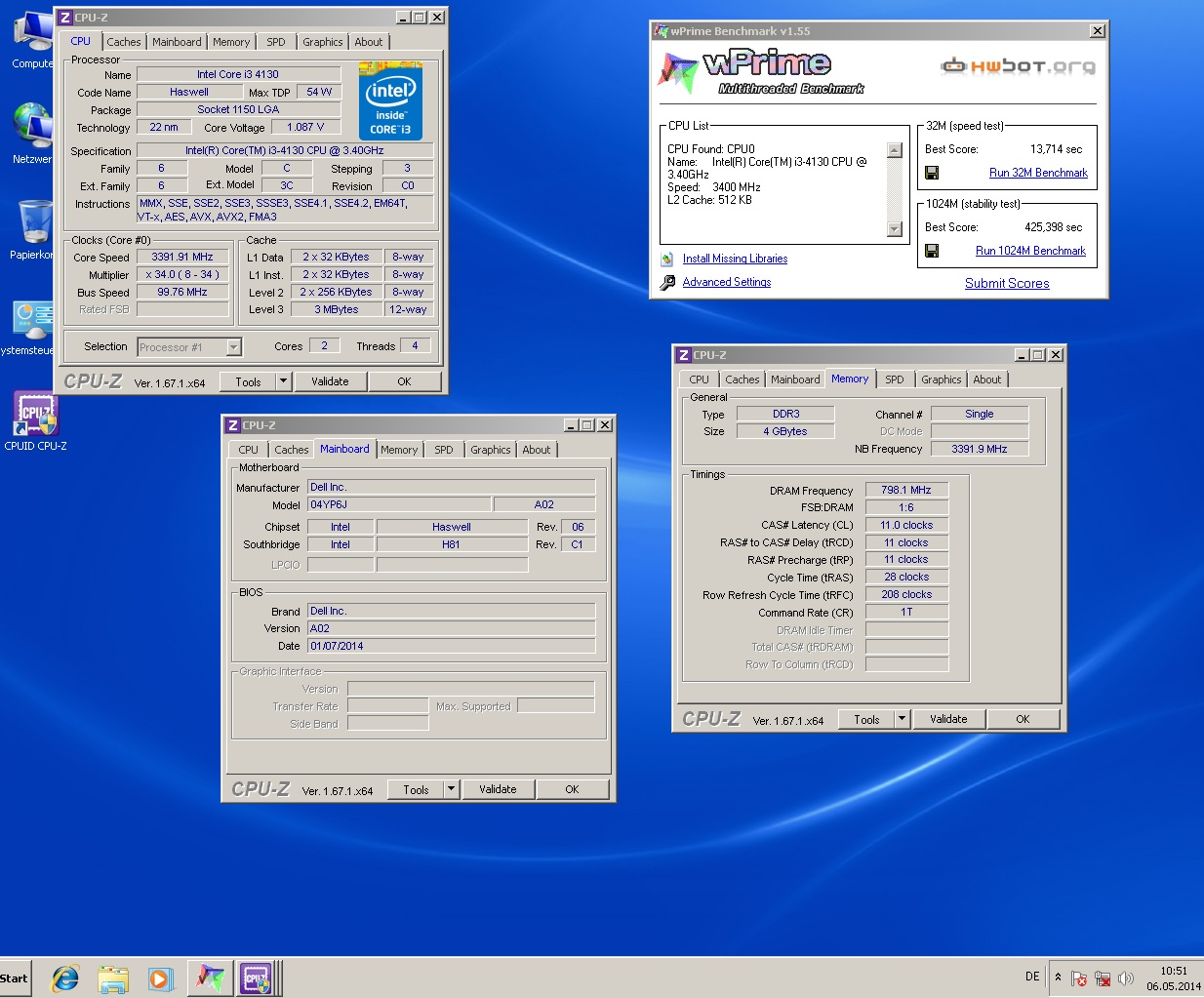
Task: Click the Run 32M Benchmark link
Action: [1038, 173]
